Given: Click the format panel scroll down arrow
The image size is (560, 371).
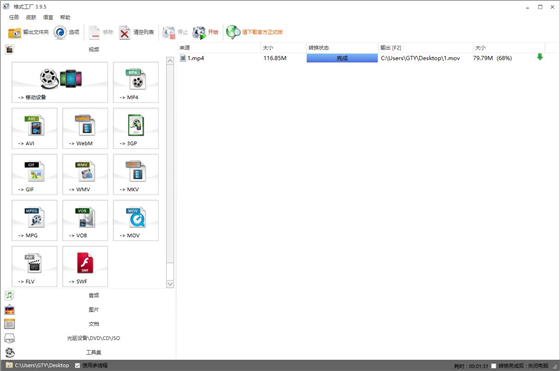Looking at the screenshot, I should pyautogui.click(x=170, y=284).
